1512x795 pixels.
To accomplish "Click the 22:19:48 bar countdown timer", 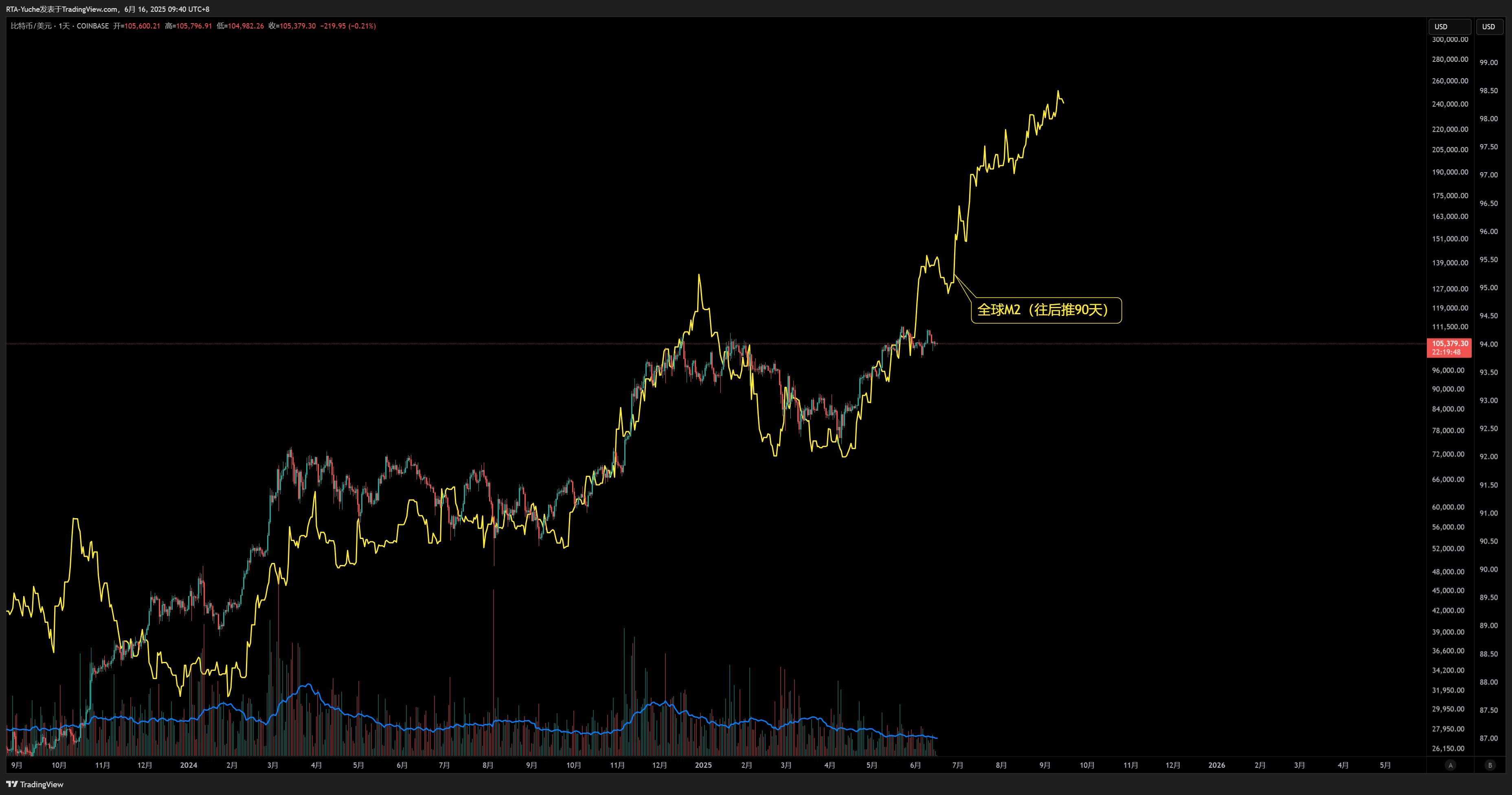I will tap(1446, 352).
